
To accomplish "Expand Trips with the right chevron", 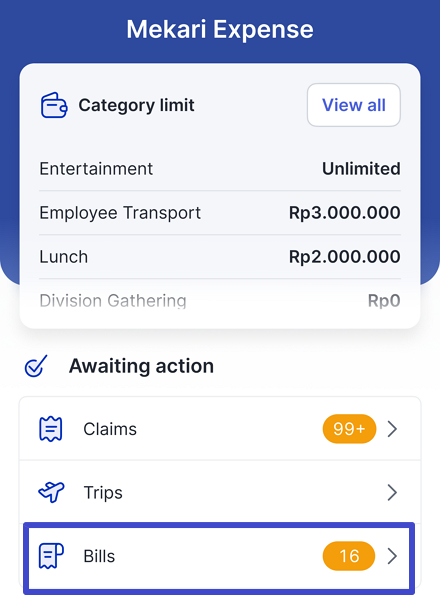I will point(392,492).
